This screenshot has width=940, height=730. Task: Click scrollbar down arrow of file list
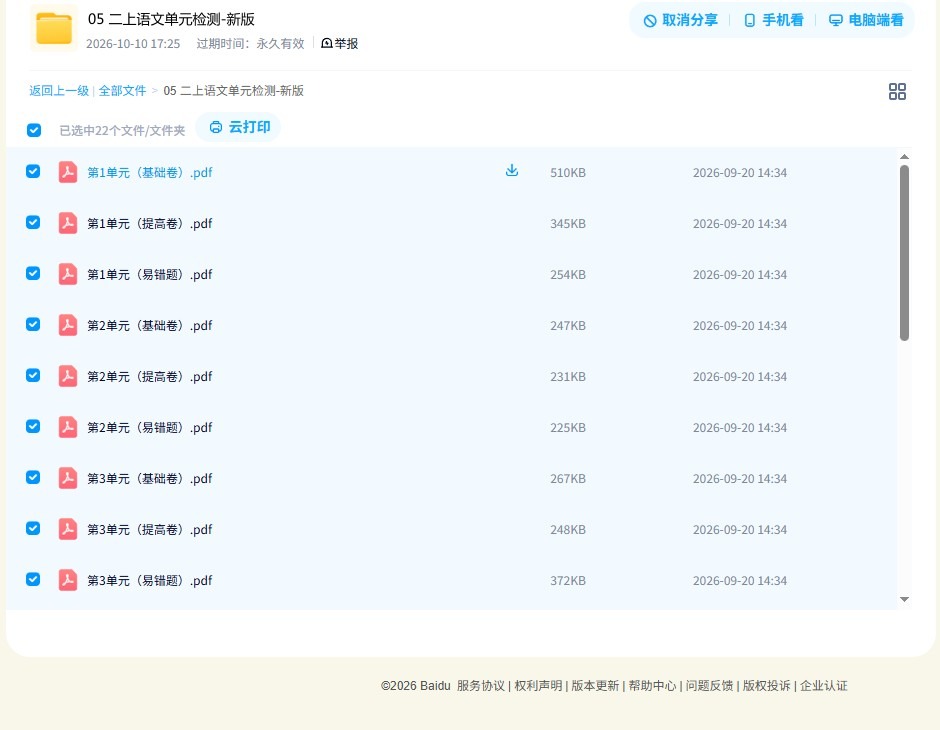pyautogui.click(x=904, y=599)
